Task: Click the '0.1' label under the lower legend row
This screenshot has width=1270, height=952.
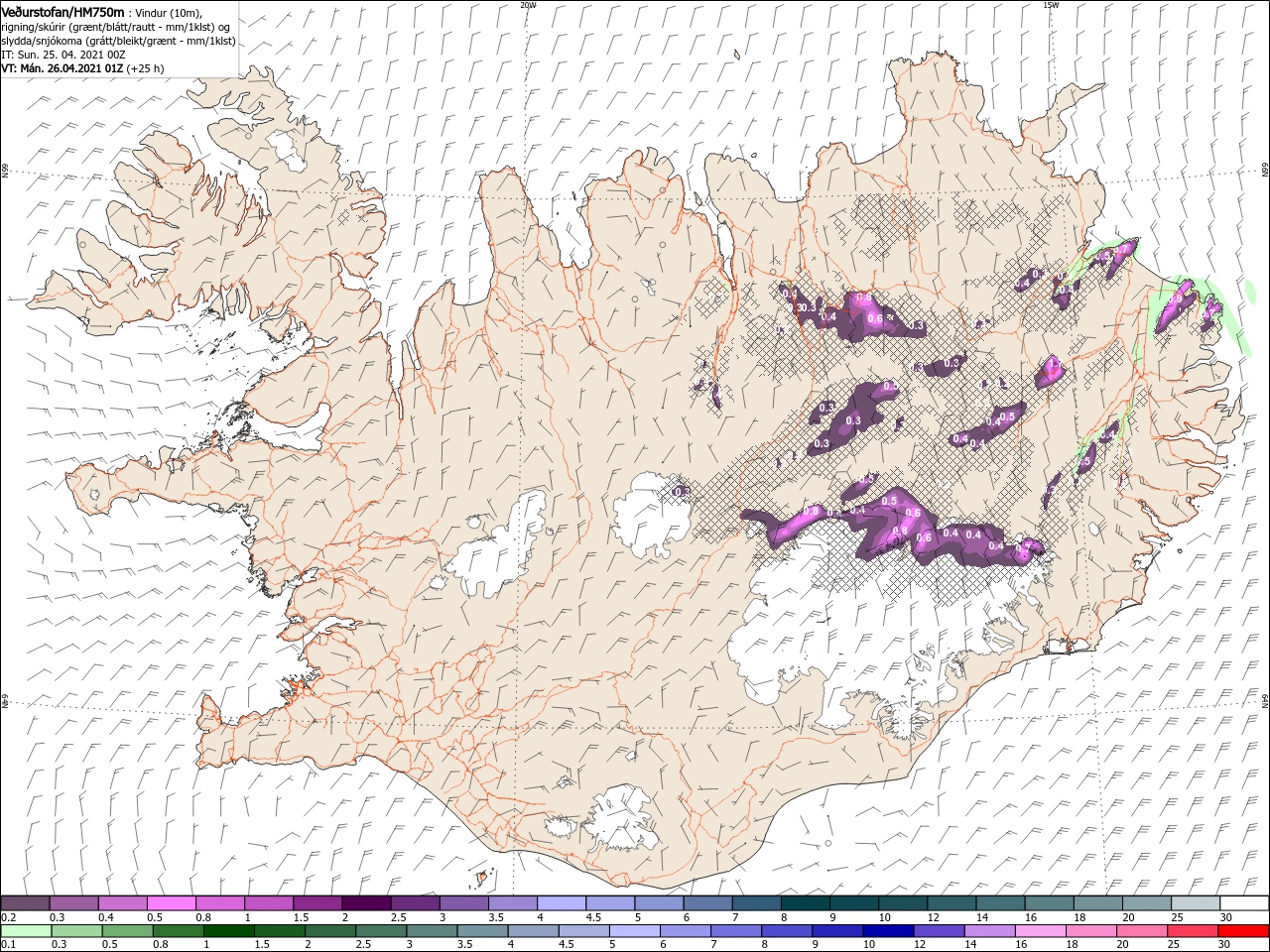Action: (7, 945)
